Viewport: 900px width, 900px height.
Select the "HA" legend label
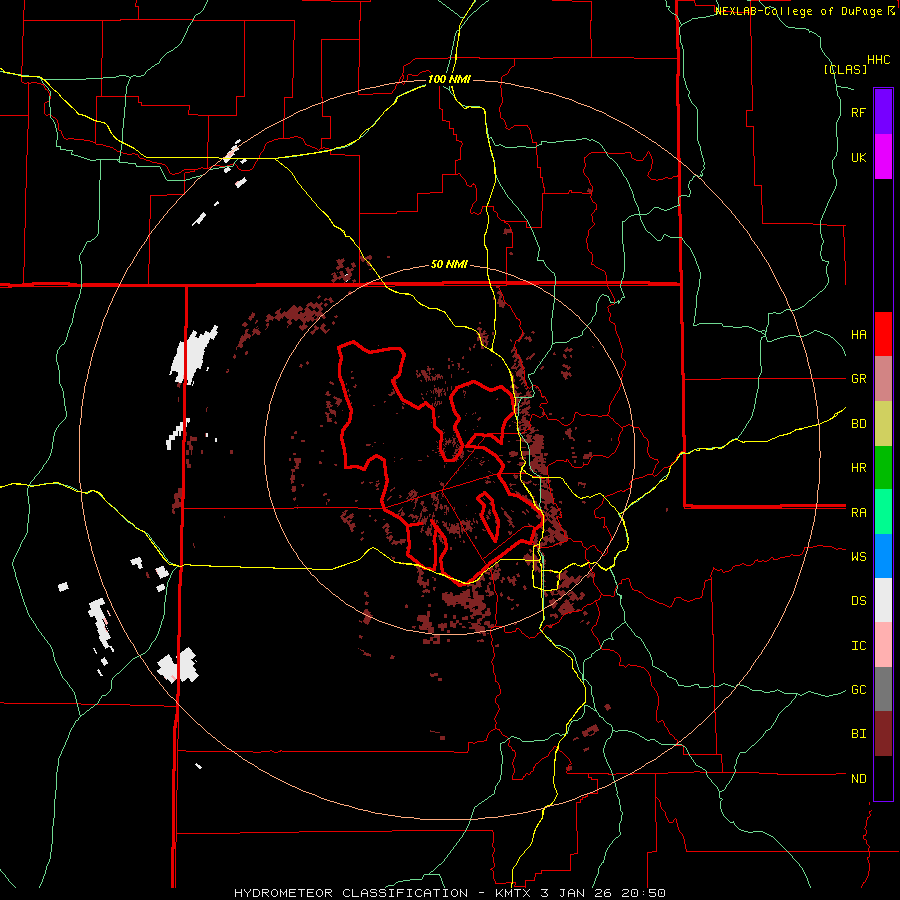click(858, 334)
